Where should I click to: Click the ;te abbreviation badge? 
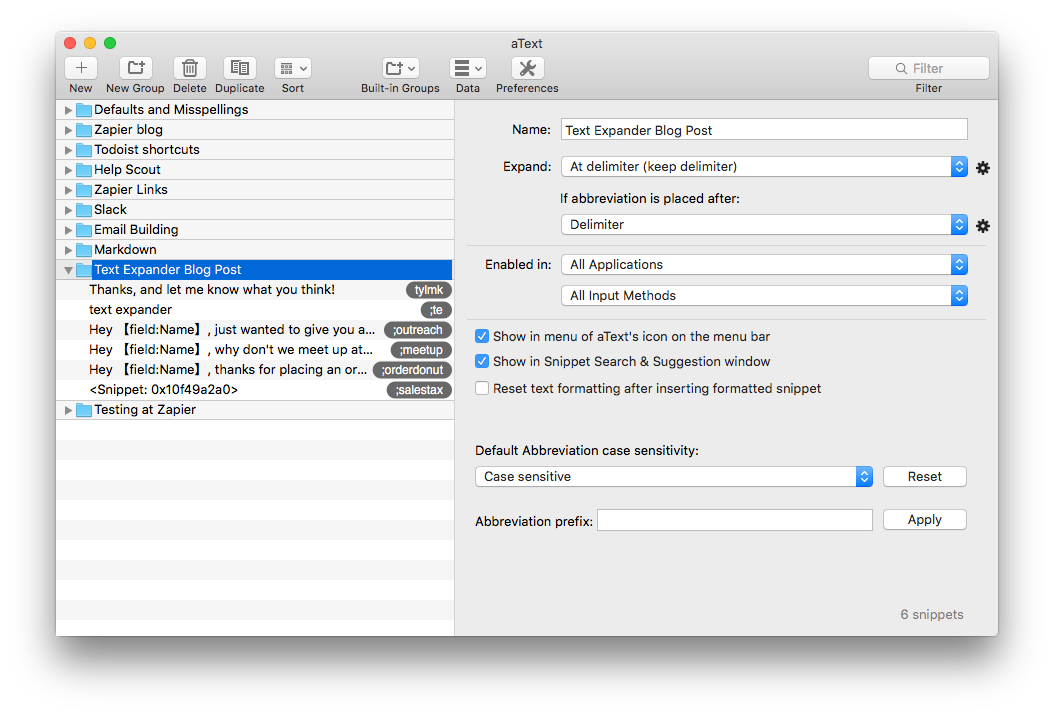pyautogui.click(x=436, y=310)
